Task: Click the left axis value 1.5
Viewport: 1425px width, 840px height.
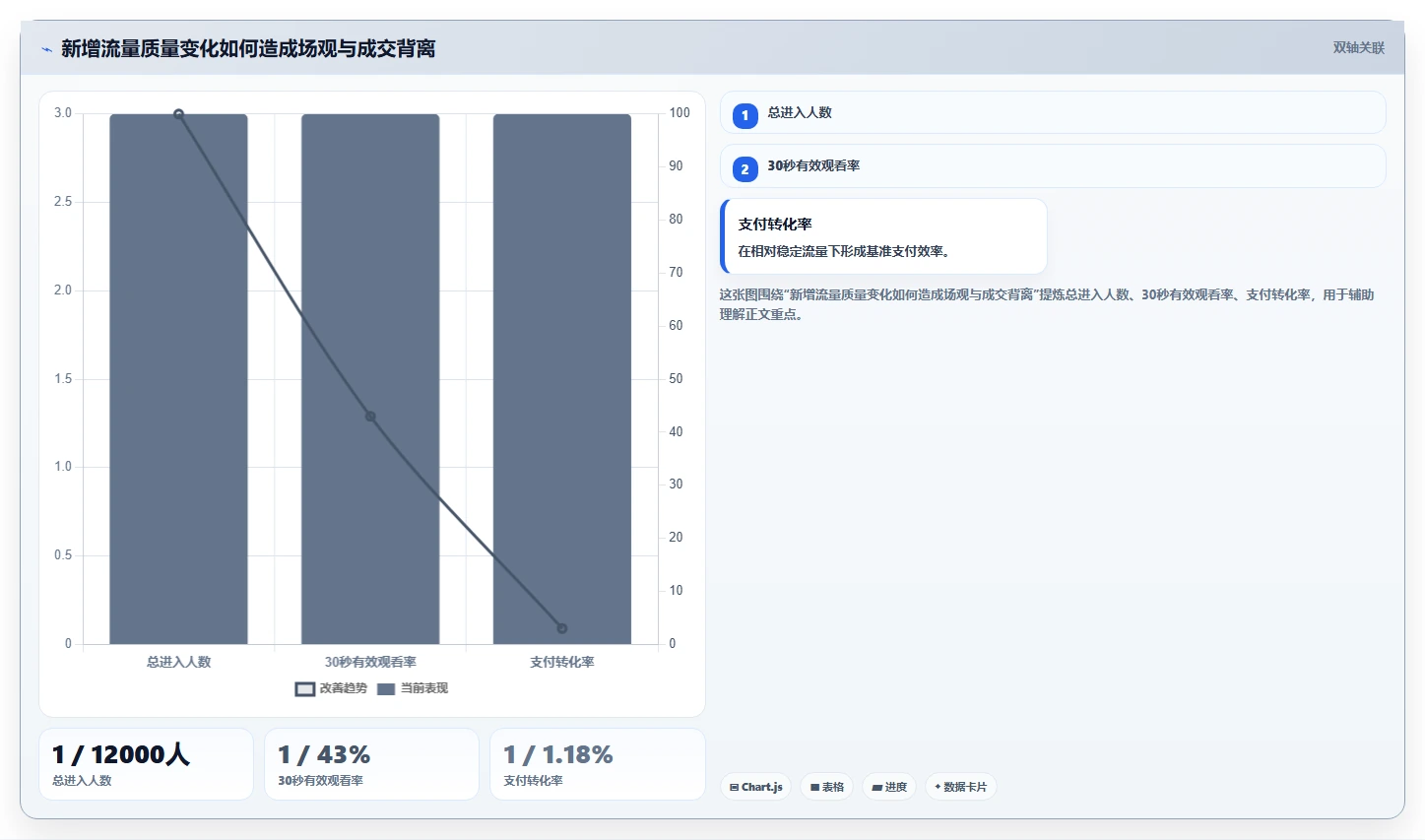Action: 63,379
